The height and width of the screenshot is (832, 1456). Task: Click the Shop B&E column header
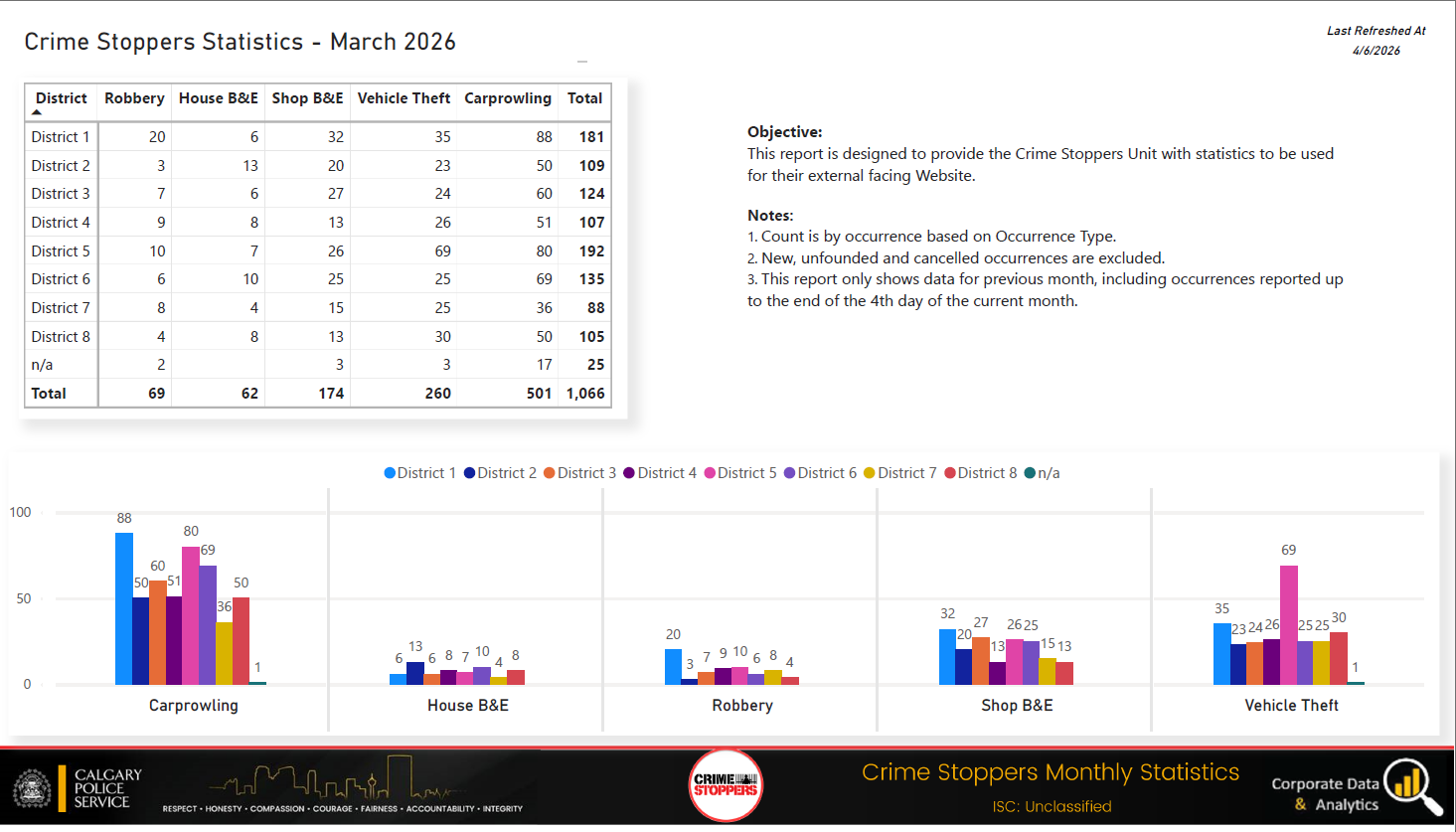click(307, 98)
